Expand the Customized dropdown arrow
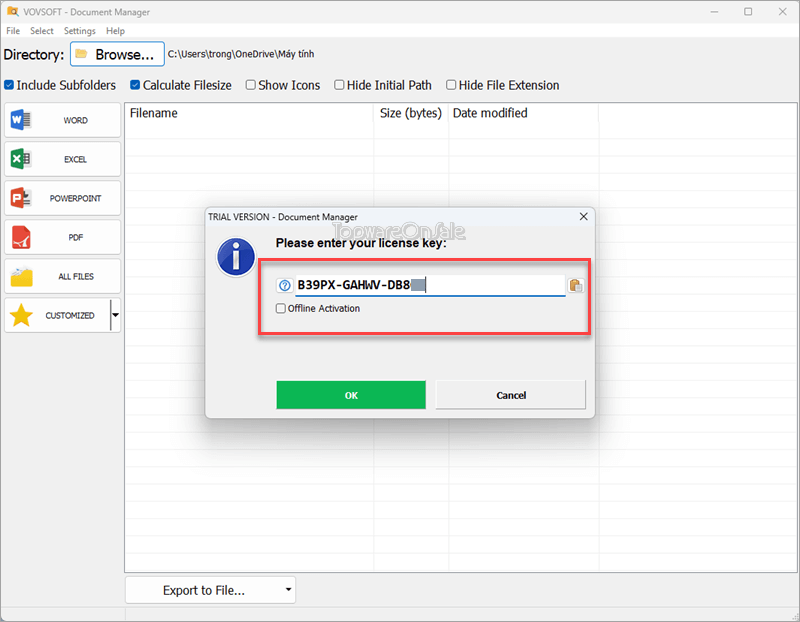The width and height of the screenshot is (800, 622). 116,315
